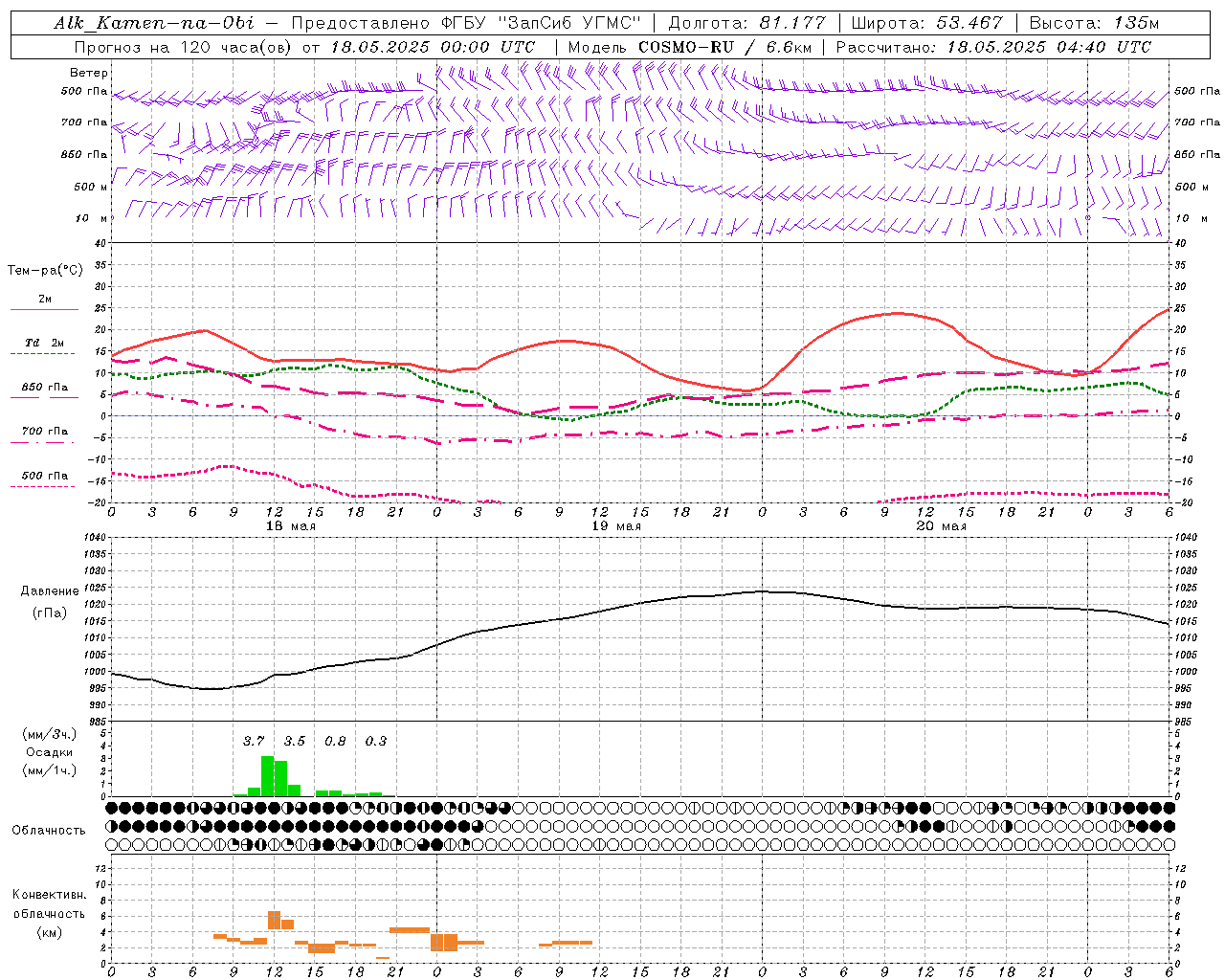Click the Модель COSMO-RU / 6.6км text

pos(689,47)
